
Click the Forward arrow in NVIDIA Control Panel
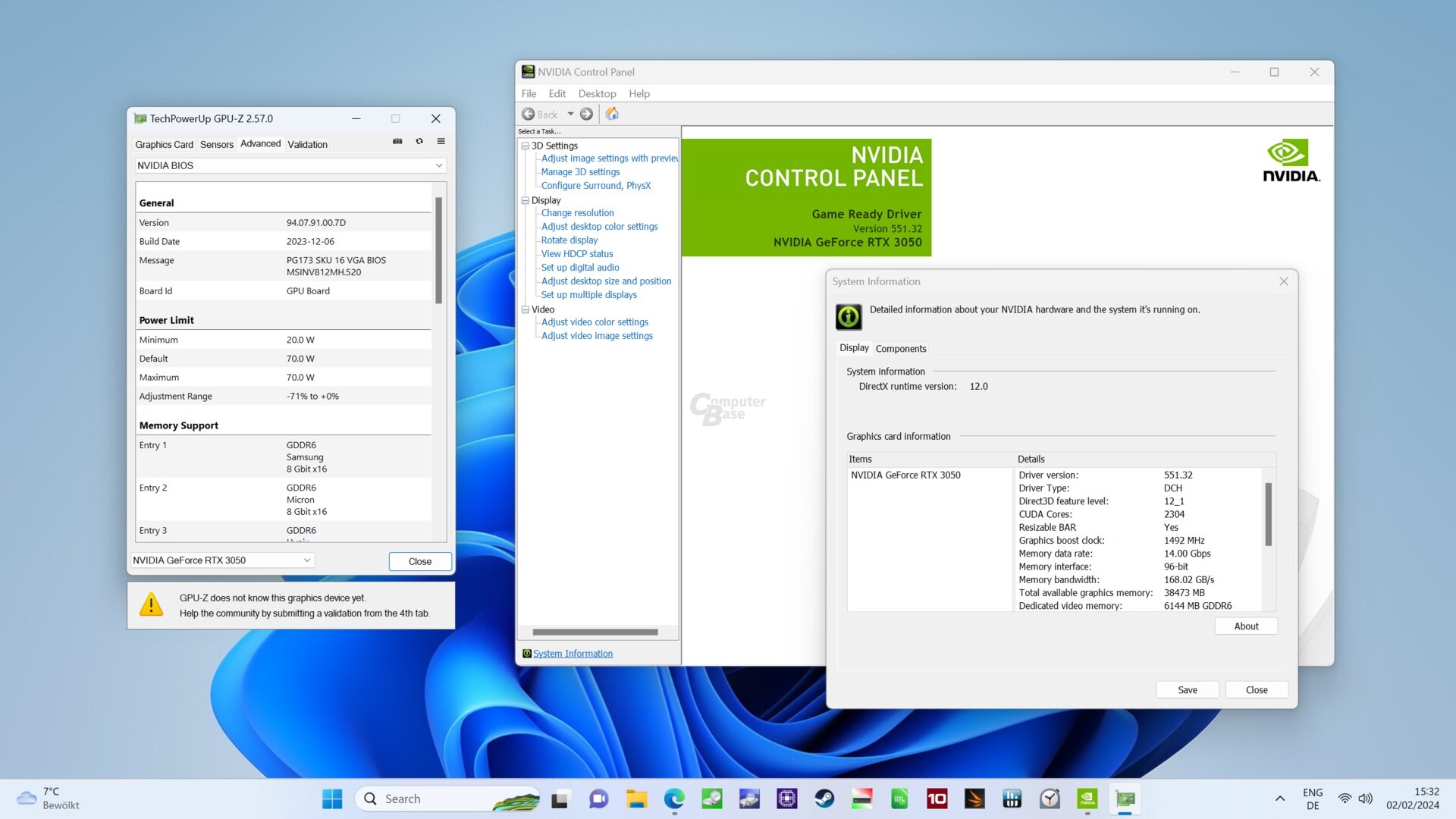[x=586, y=114]
